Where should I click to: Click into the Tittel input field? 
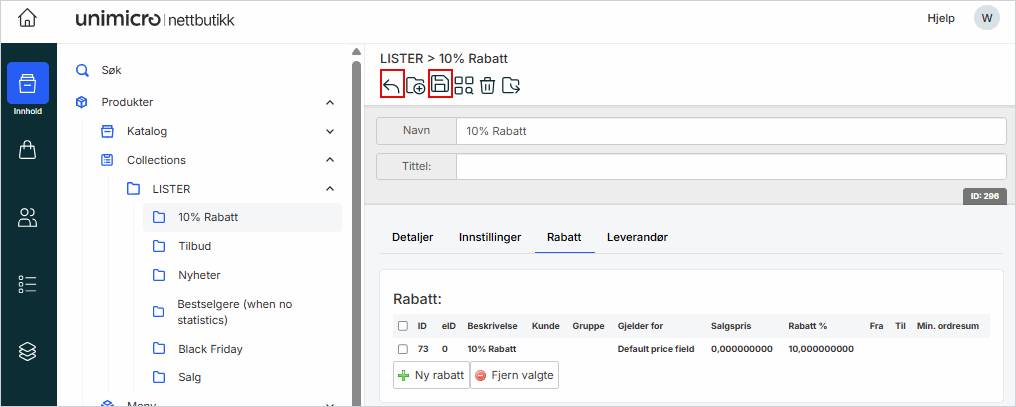tap(730, 166)
